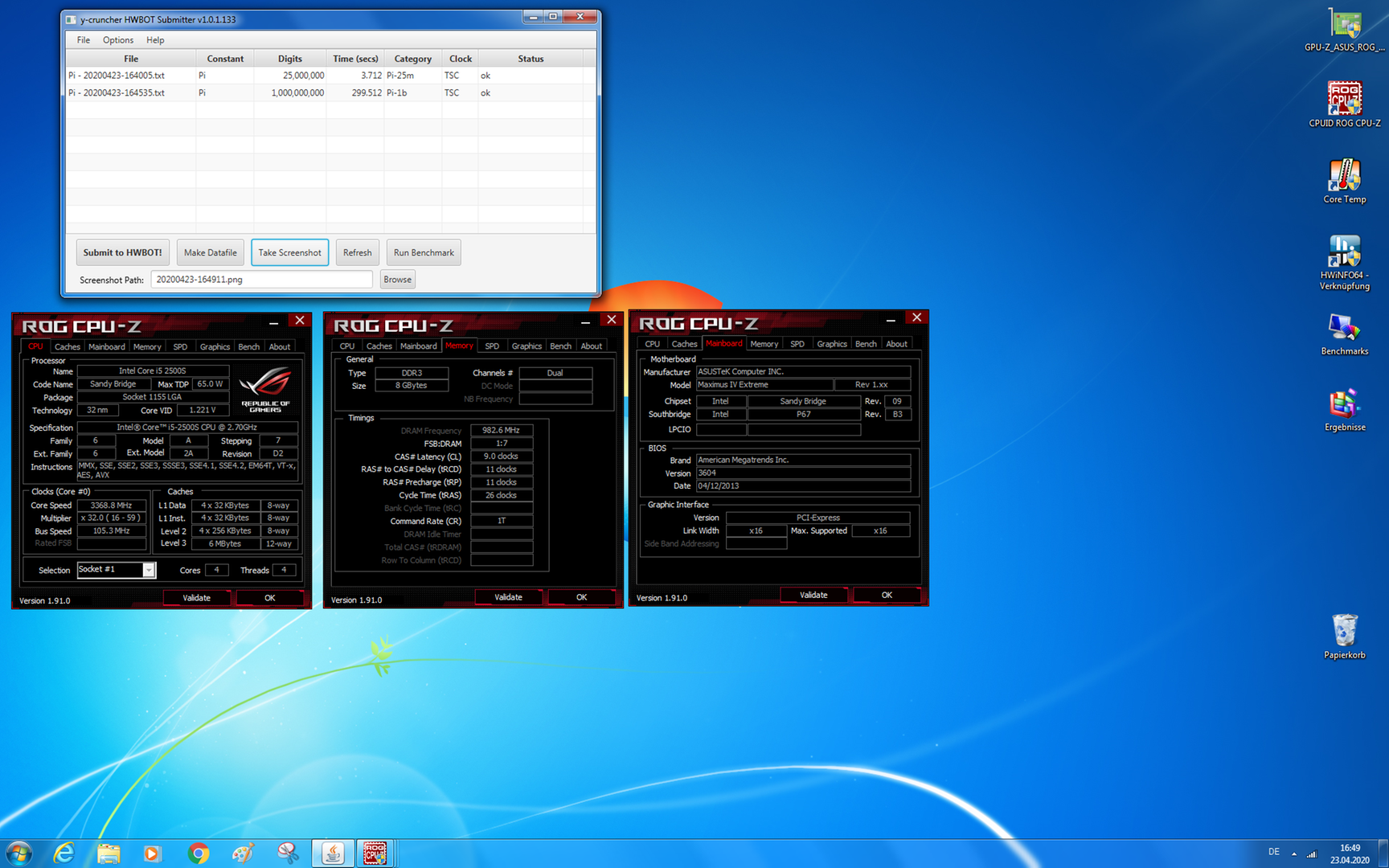1389x868 pixels.
Task: Open the CPU tab in the Memory CPU-Z window
Action: tap(347, 346)
